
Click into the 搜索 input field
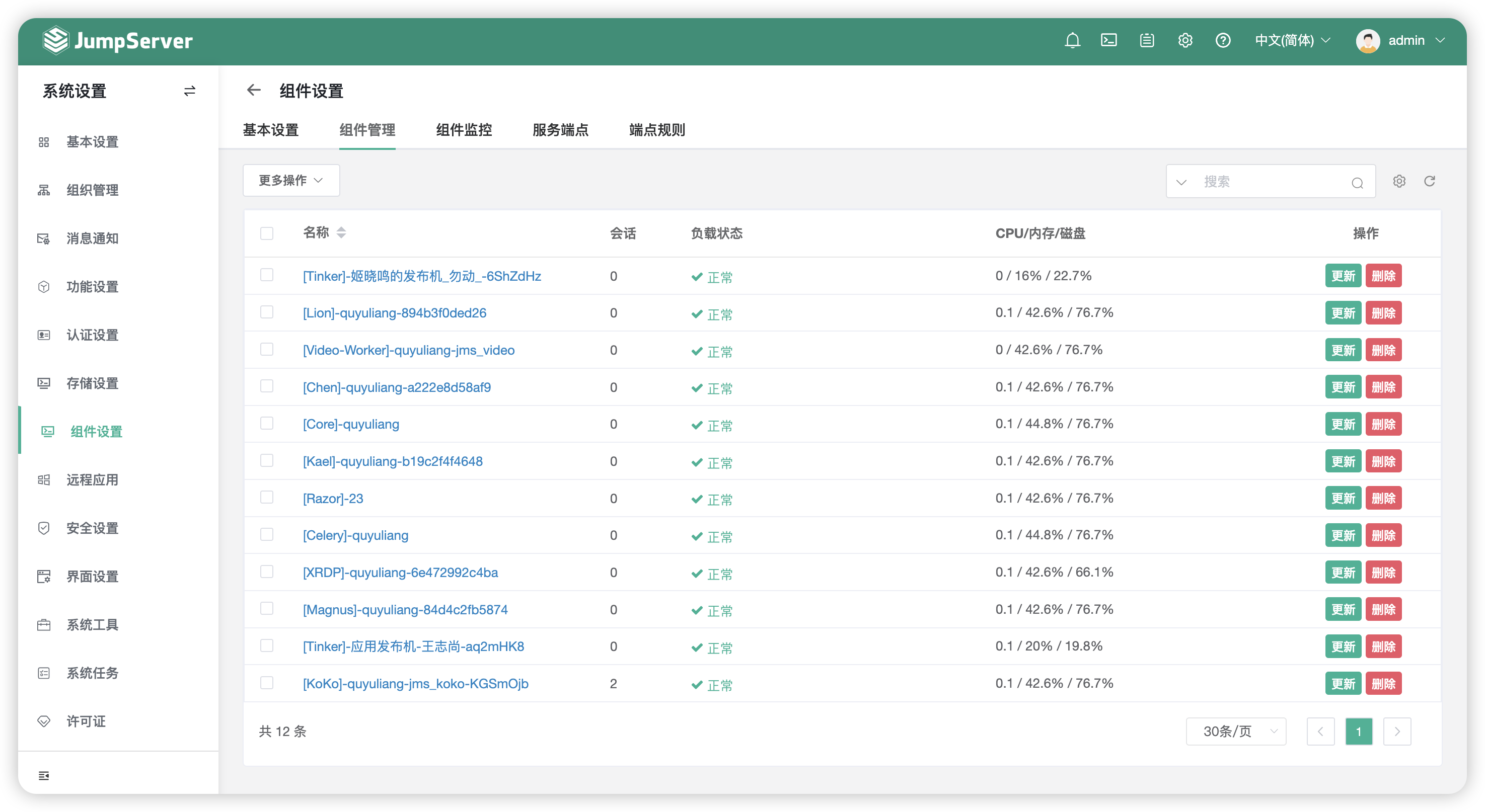tap(1271, 182)
